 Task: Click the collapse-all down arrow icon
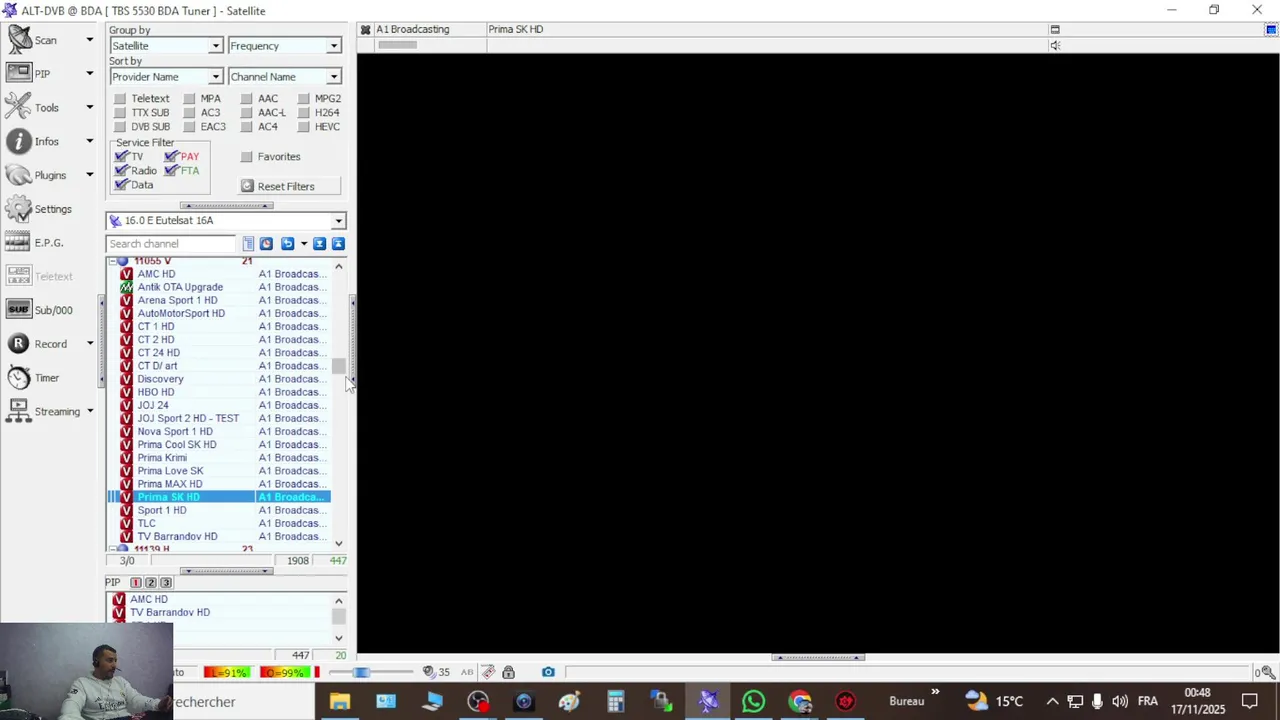tap(319, 244)
